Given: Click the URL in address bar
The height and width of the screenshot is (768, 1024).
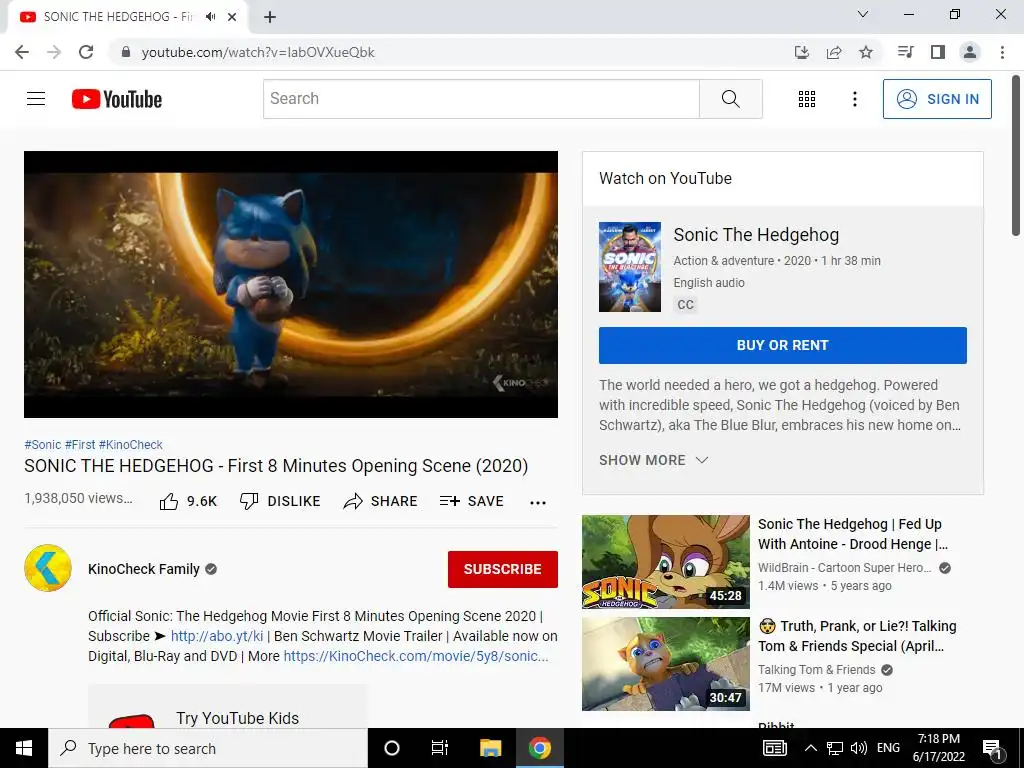Looking at the screenshot, I should tap(258, 52).
